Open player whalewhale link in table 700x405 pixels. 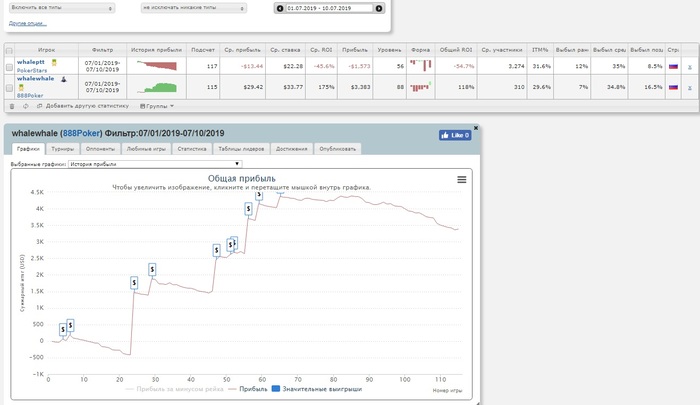point(35,78)
